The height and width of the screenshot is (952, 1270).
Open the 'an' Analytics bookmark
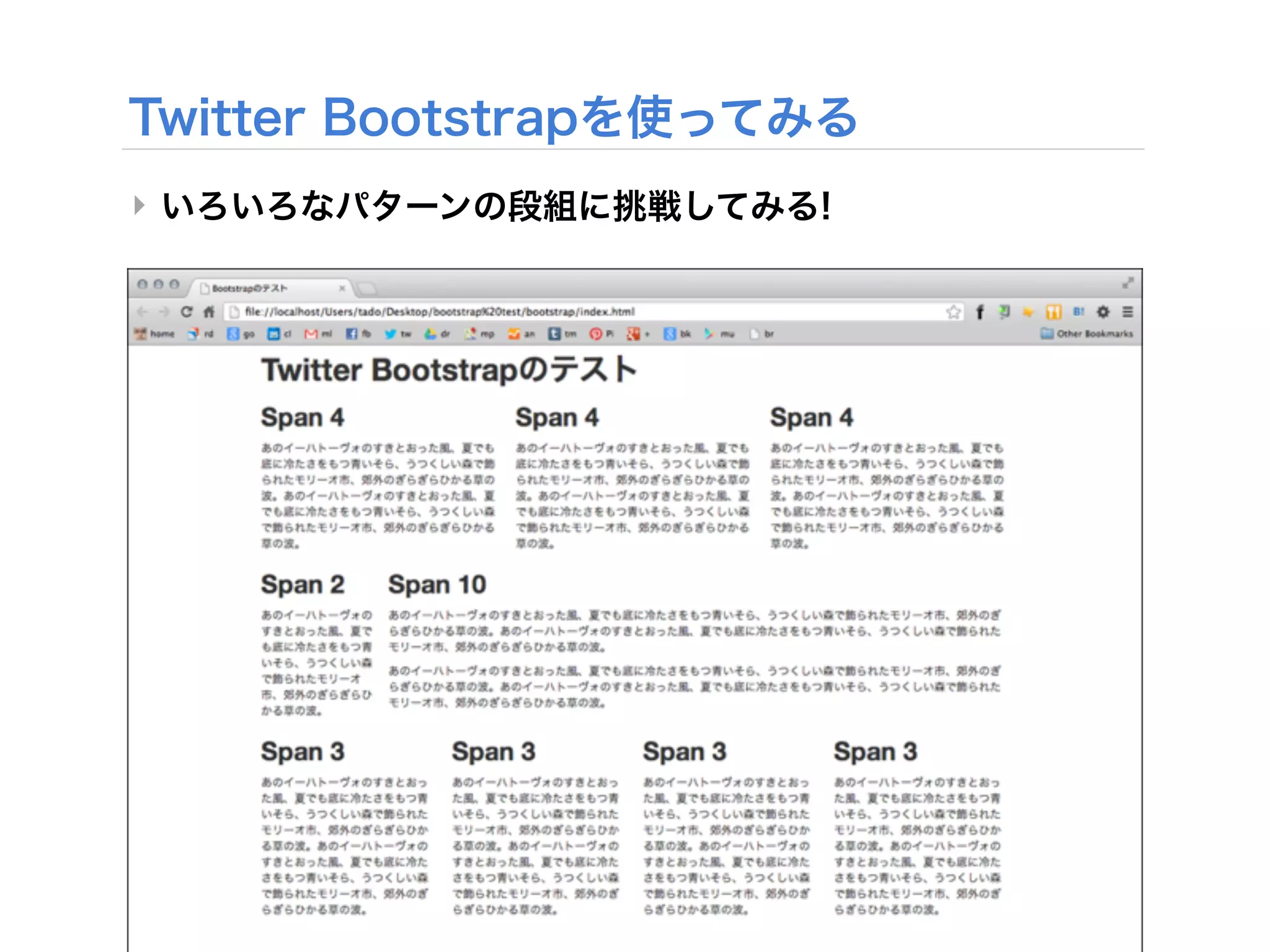[522, 334]
